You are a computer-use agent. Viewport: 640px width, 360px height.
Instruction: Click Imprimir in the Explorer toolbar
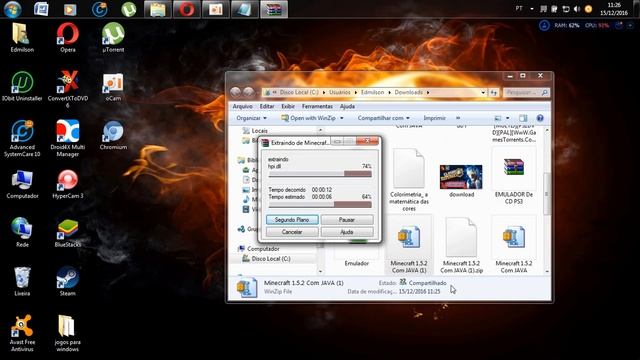click(x=434, y=118)
